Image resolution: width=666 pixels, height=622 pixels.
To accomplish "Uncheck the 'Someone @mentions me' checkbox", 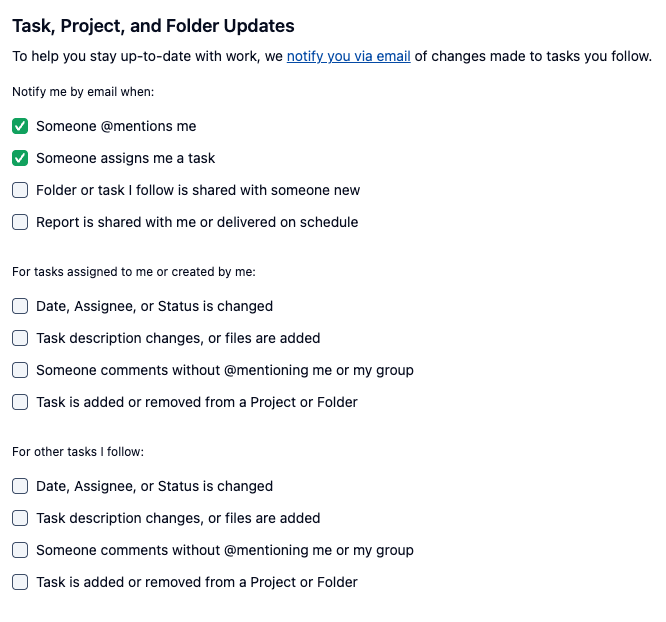I will point(20,126).
